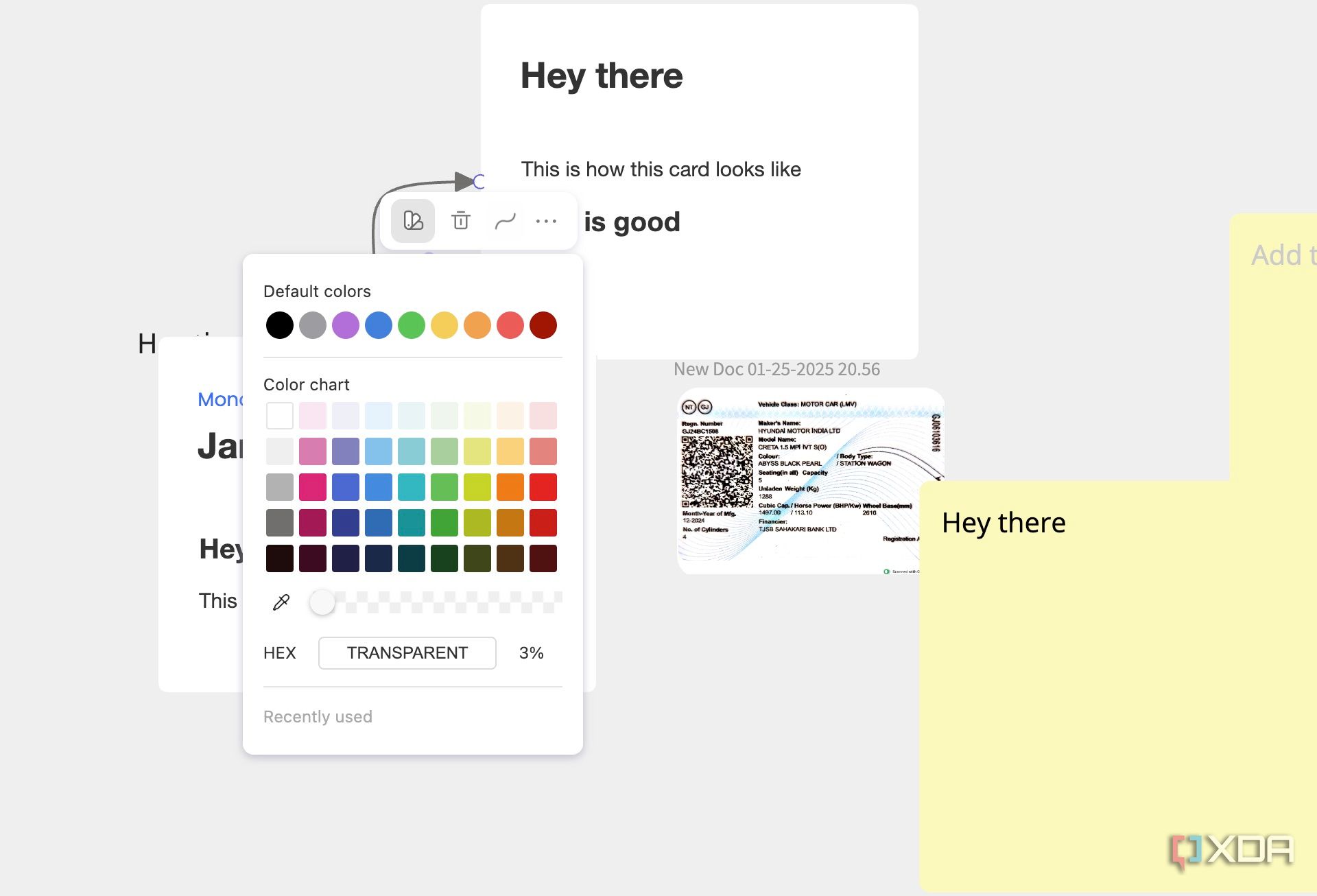Select the green default color circle
Screen dimensions: 1317x896
[412, 325]
